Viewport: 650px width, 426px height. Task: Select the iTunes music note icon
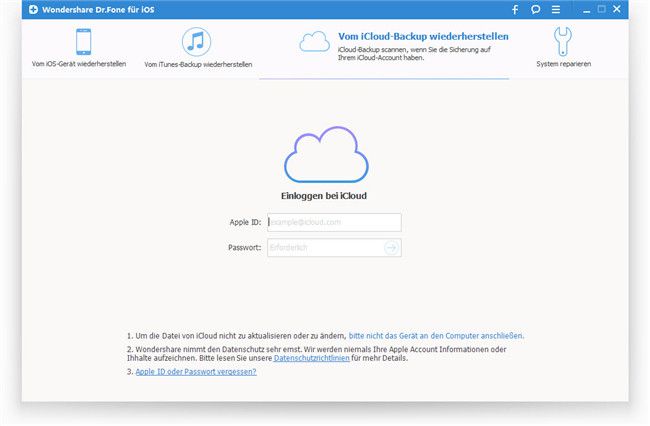point(196,42)
